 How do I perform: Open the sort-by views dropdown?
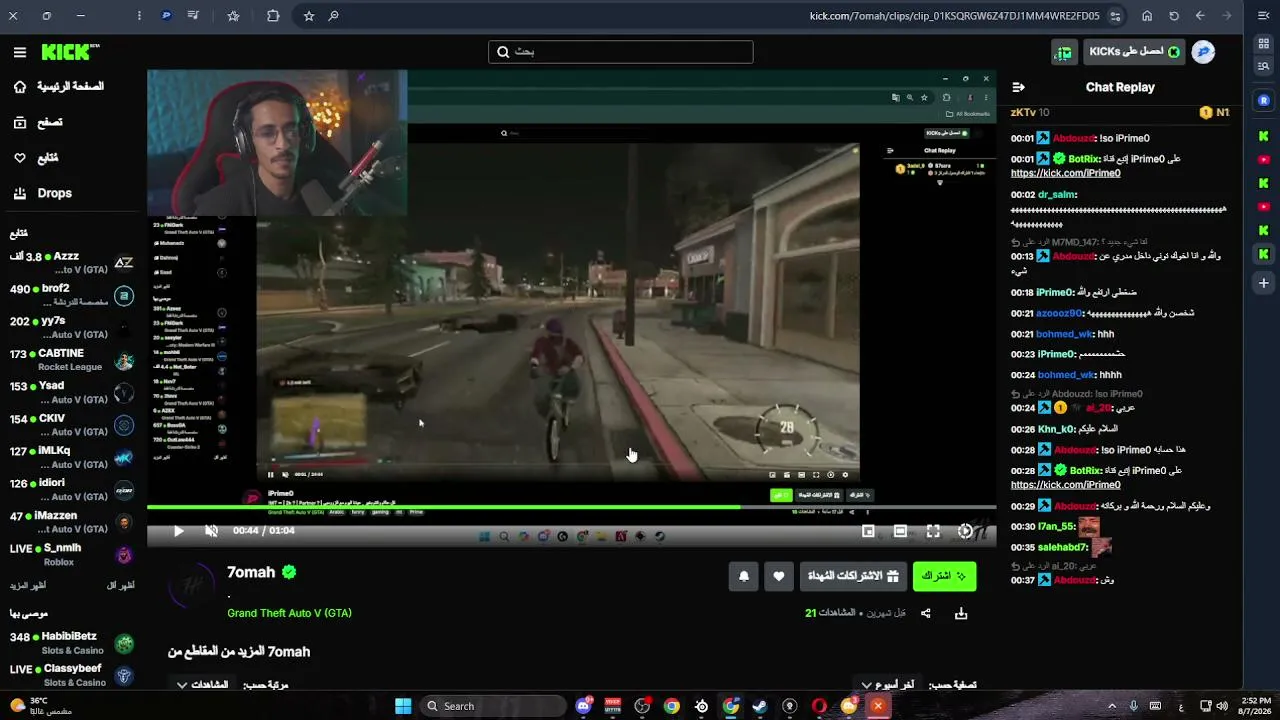coord(202,685)
